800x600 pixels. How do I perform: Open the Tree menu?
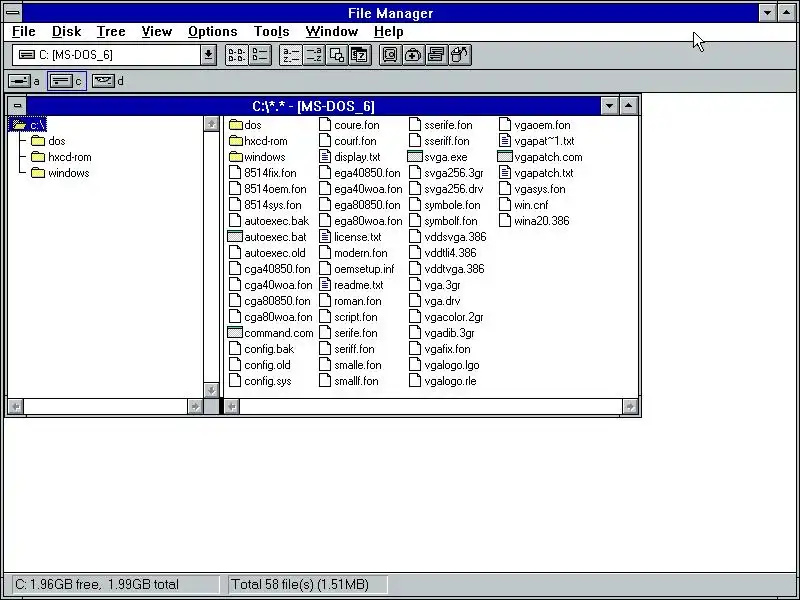[x=111, y=32]
